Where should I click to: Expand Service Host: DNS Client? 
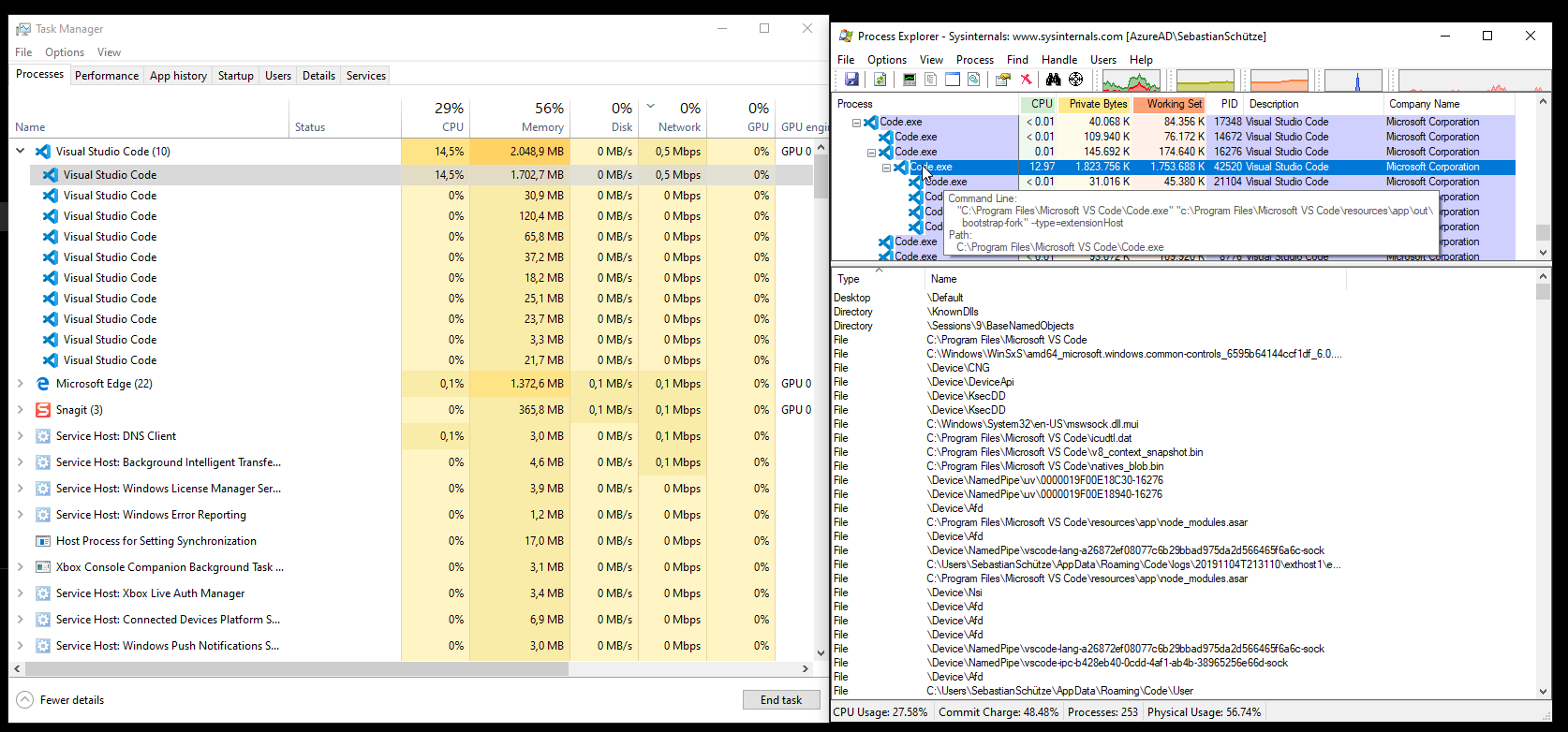[x=21, y=436]
